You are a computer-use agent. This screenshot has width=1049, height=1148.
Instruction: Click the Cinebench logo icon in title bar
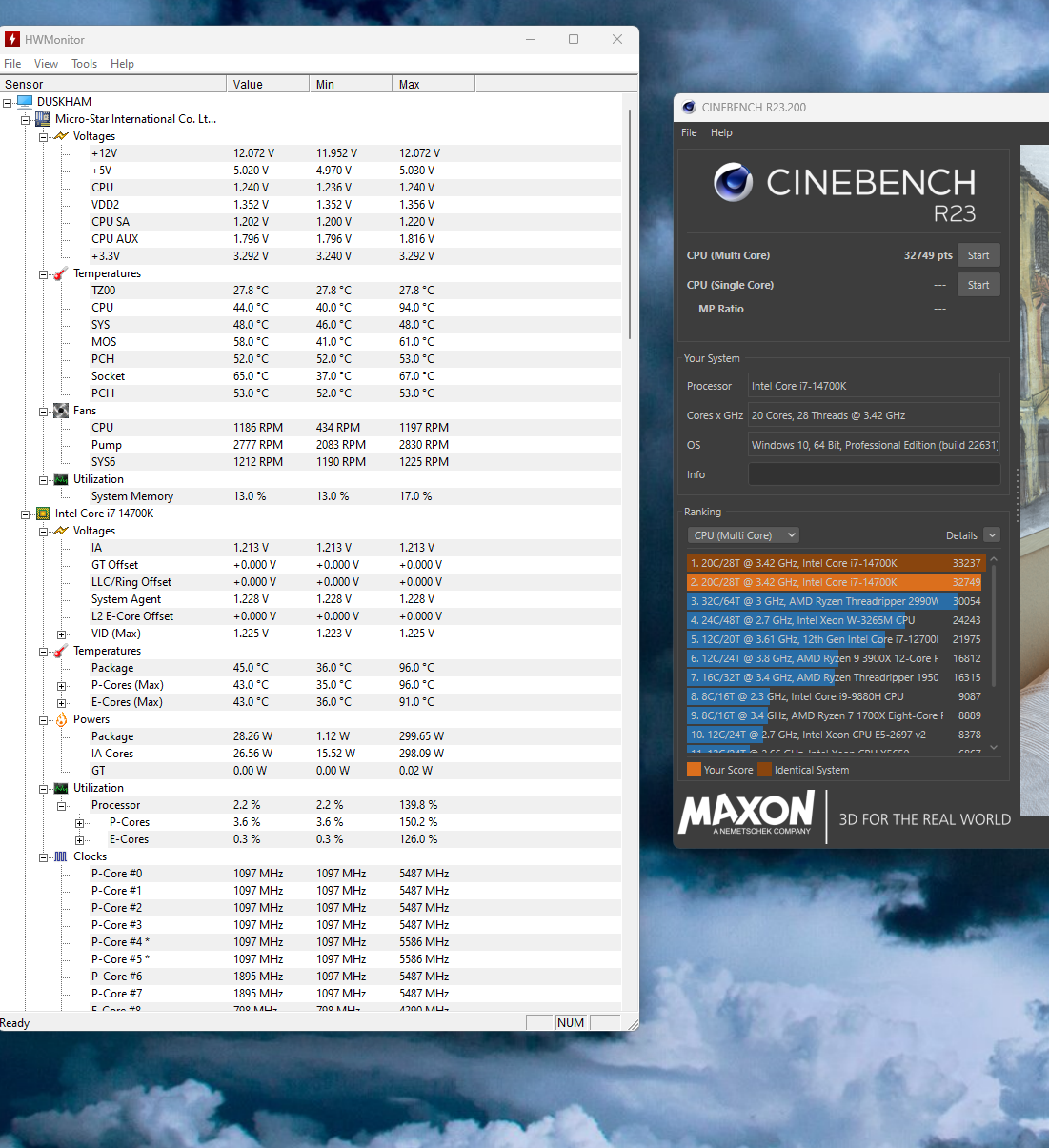[x=689, y=108]
